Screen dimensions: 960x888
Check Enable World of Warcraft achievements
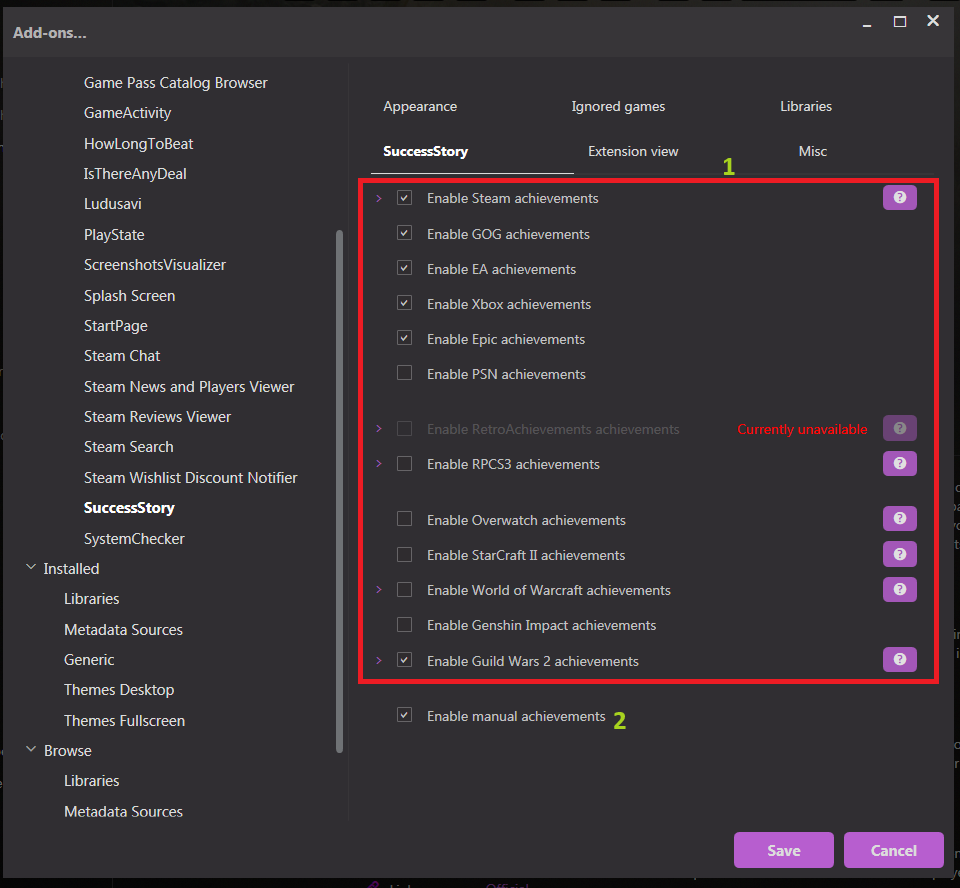click(x=404, y=590)
